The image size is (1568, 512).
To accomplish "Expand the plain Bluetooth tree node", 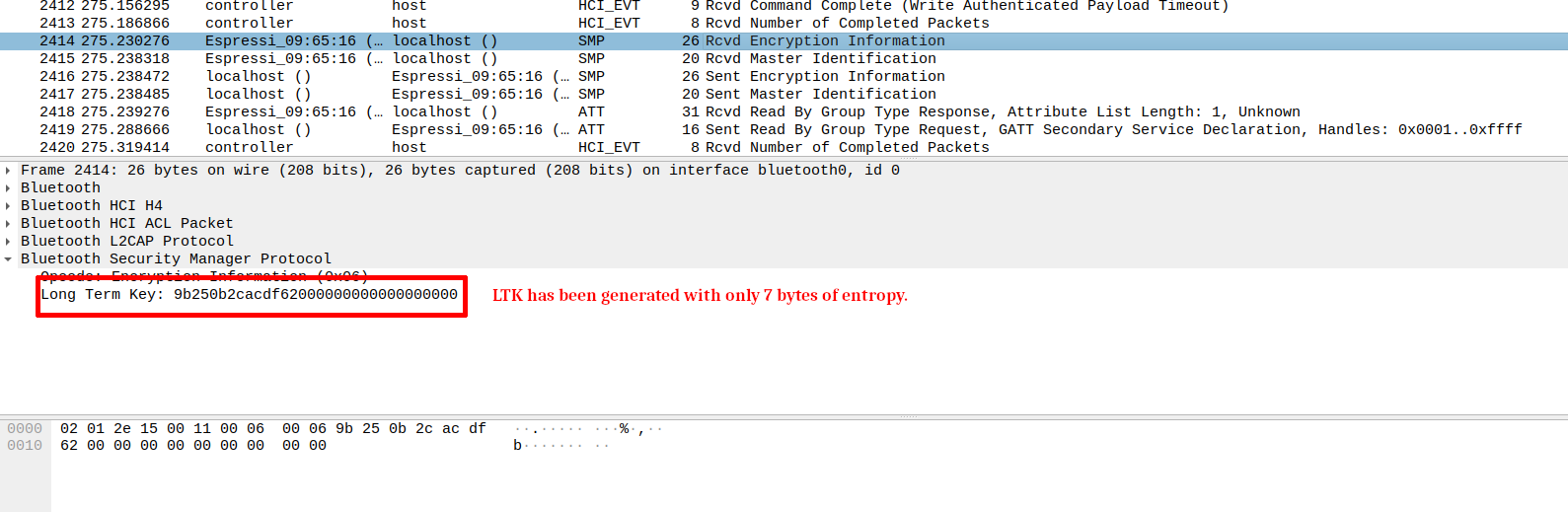I will click(9, 188).
